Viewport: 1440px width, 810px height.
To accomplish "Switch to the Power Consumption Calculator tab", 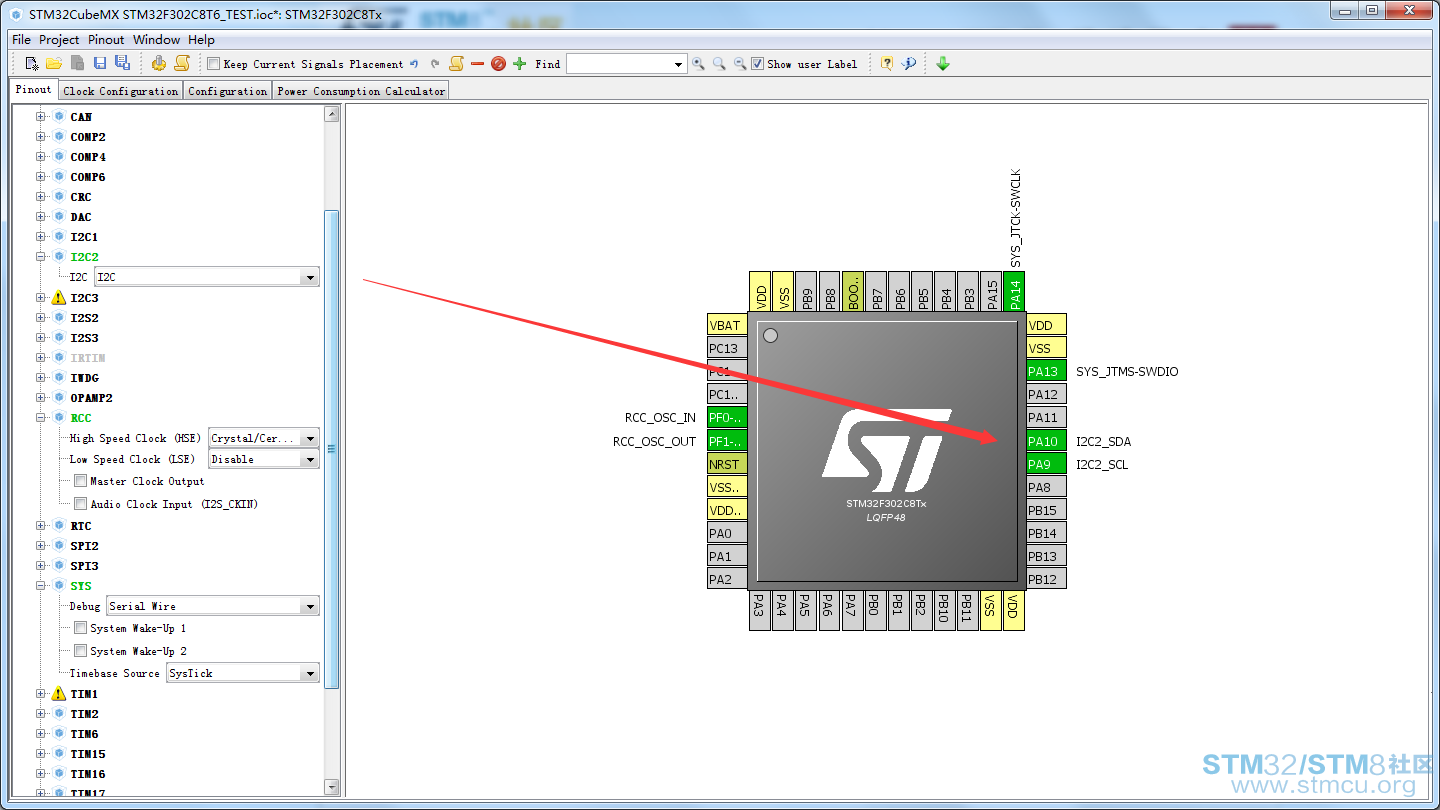I will coord(361,91).
